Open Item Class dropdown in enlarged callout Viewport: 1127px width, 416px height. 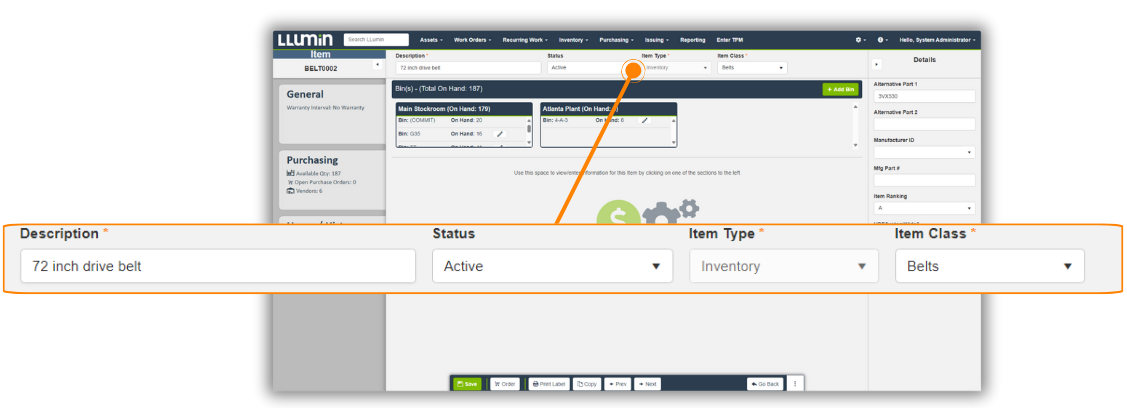(x=988, y=266)
